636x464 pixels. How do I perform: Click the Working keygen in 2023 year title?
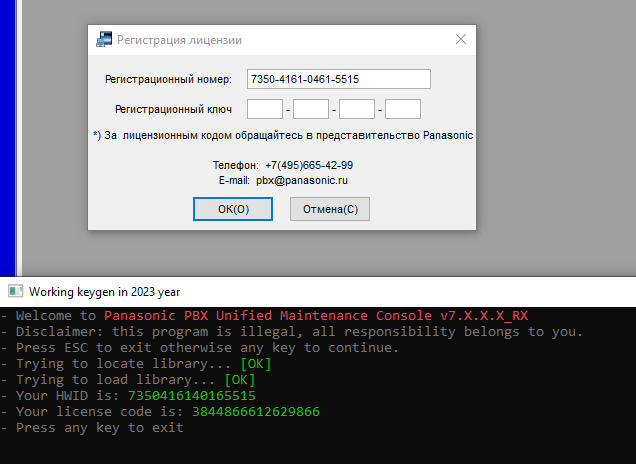104,292
